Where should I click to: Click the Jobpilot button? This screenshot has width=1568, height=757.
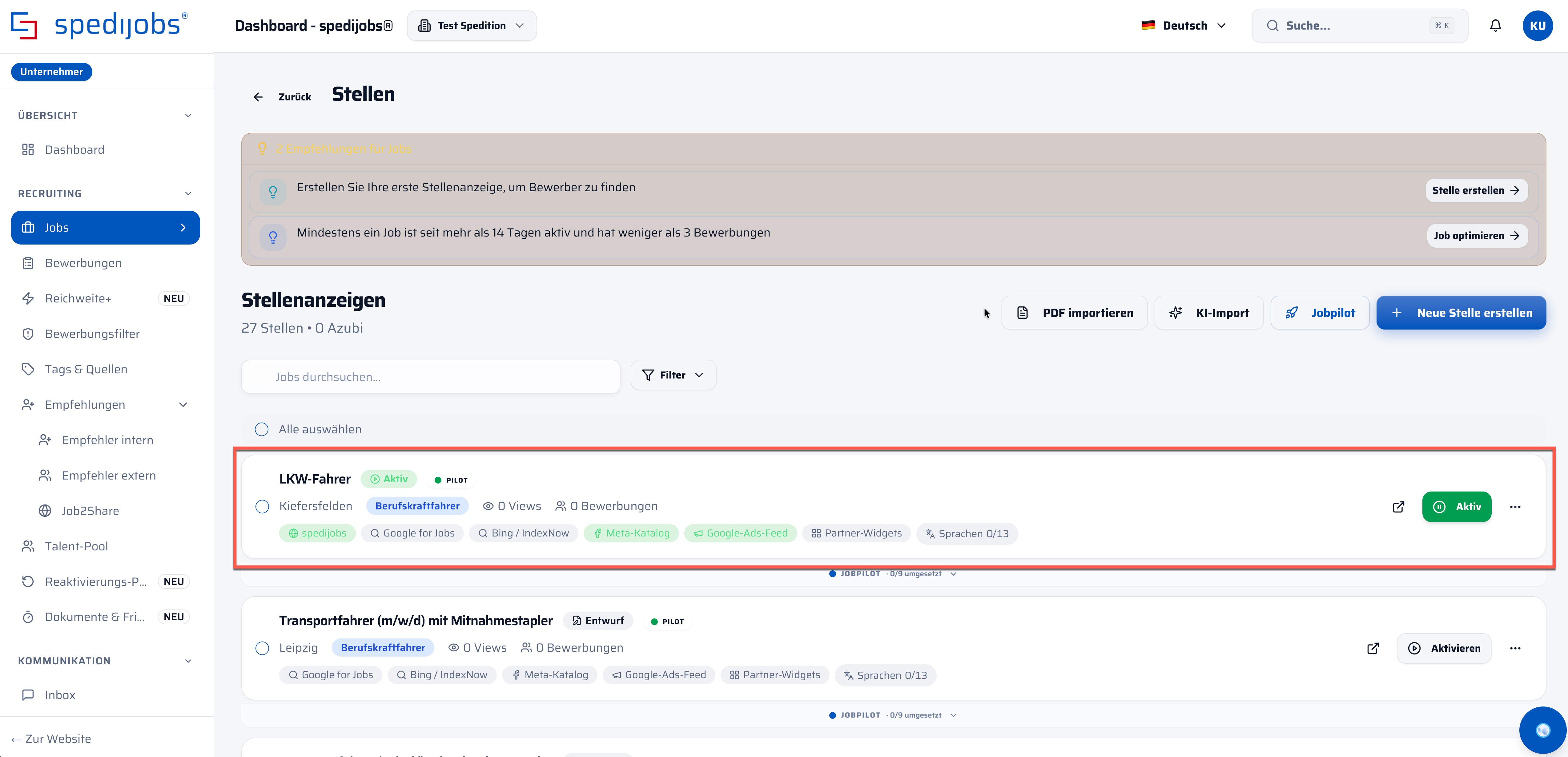click(x=1320, y=313)
